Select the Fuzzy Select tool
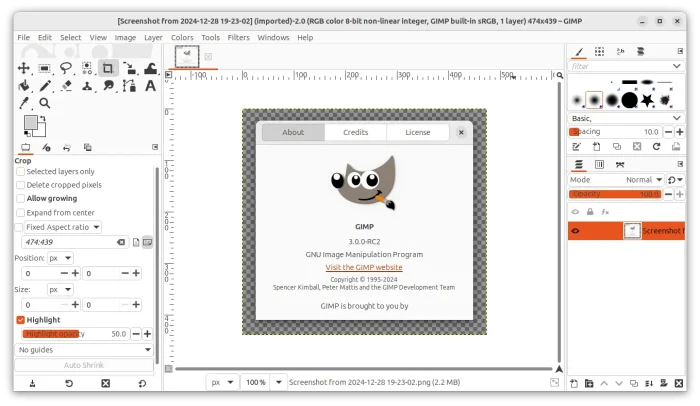Viewport: 700px width, 406px height. tap(87, 68)
